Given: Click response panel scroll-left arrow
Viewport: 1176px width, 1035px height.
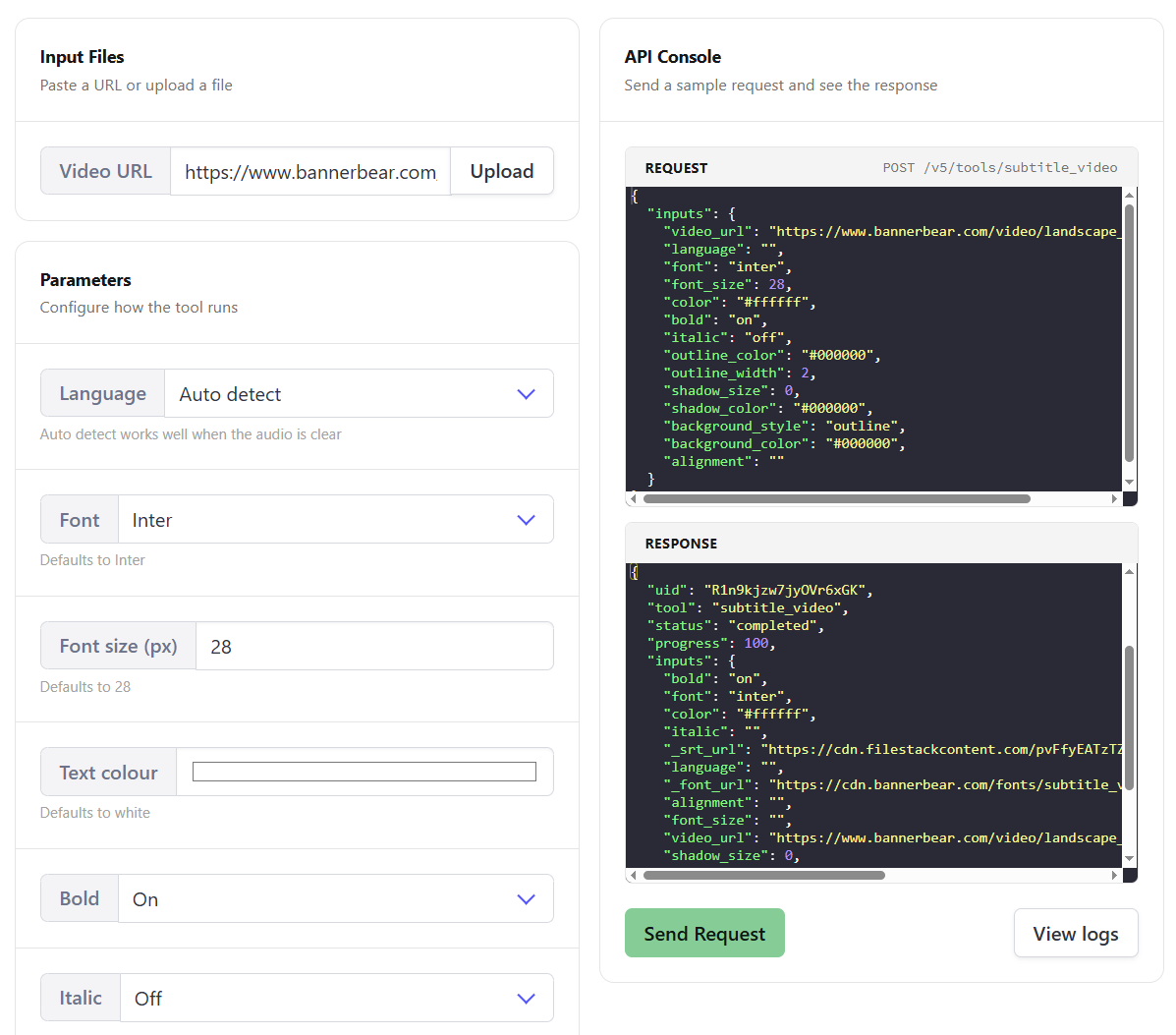Looking at the screenshot, I should (x=633, y=875).
